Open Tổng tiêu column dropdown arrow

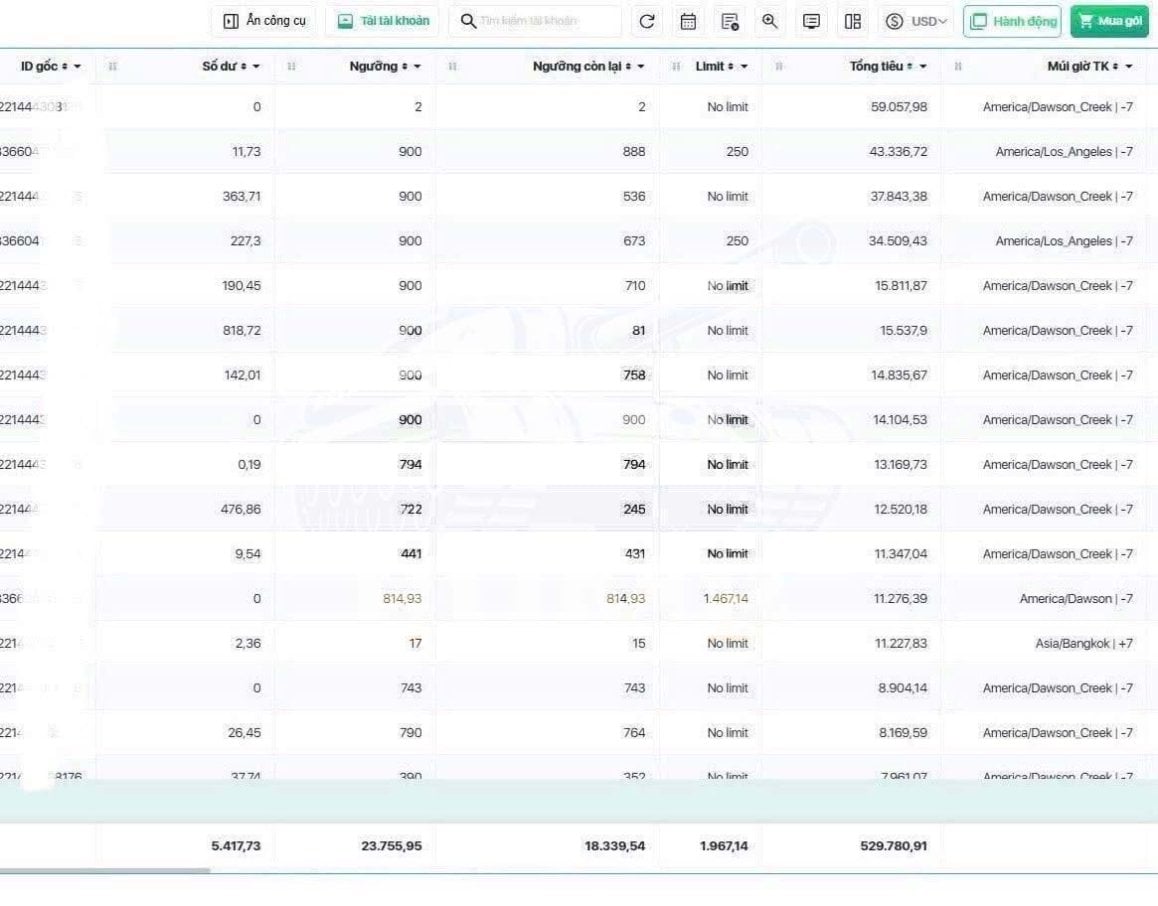tap(923, 66)
